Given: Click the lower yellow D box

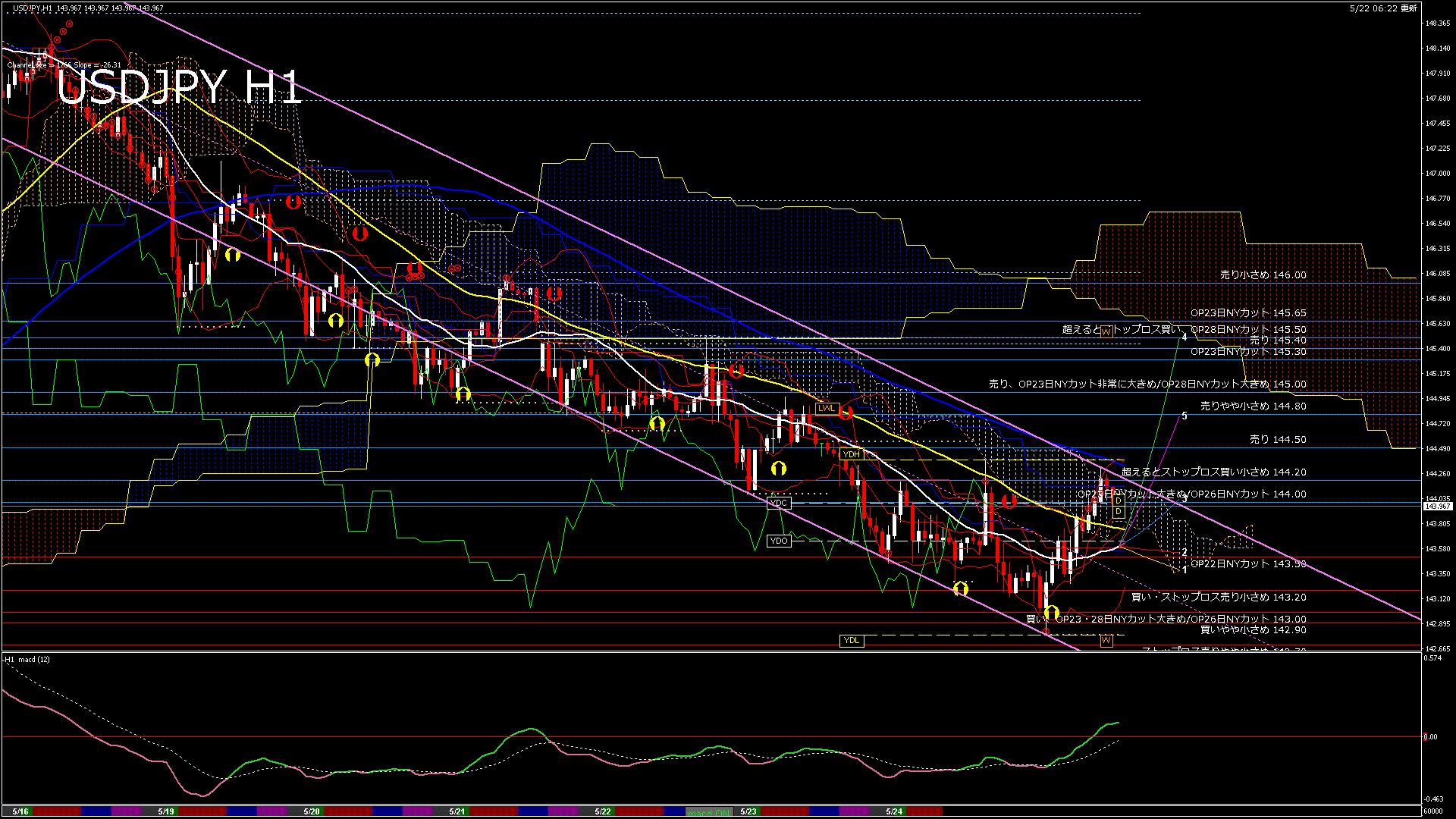Looking at the screenshot, I should tap(1119, 512).
